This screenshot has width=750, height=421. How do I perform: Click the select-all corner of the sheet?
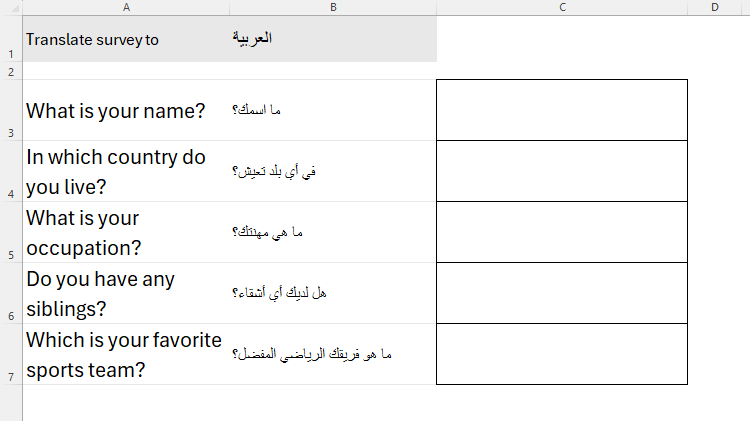click(10, 8)
